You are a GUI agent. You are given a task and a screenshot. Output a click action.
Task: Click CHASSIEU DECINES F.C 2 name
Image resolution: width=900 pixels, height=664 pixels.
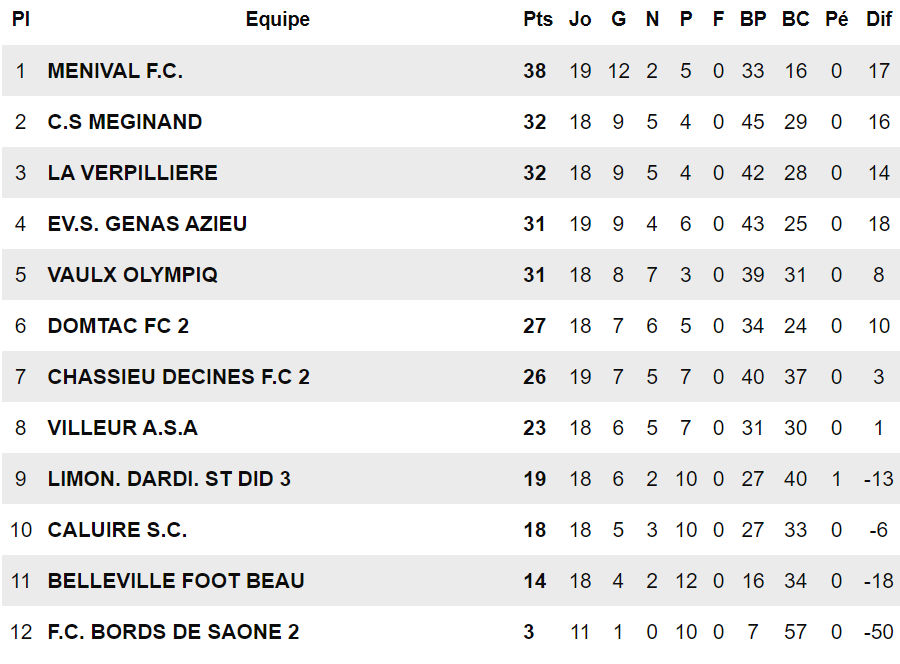click(x=179, y=376)
